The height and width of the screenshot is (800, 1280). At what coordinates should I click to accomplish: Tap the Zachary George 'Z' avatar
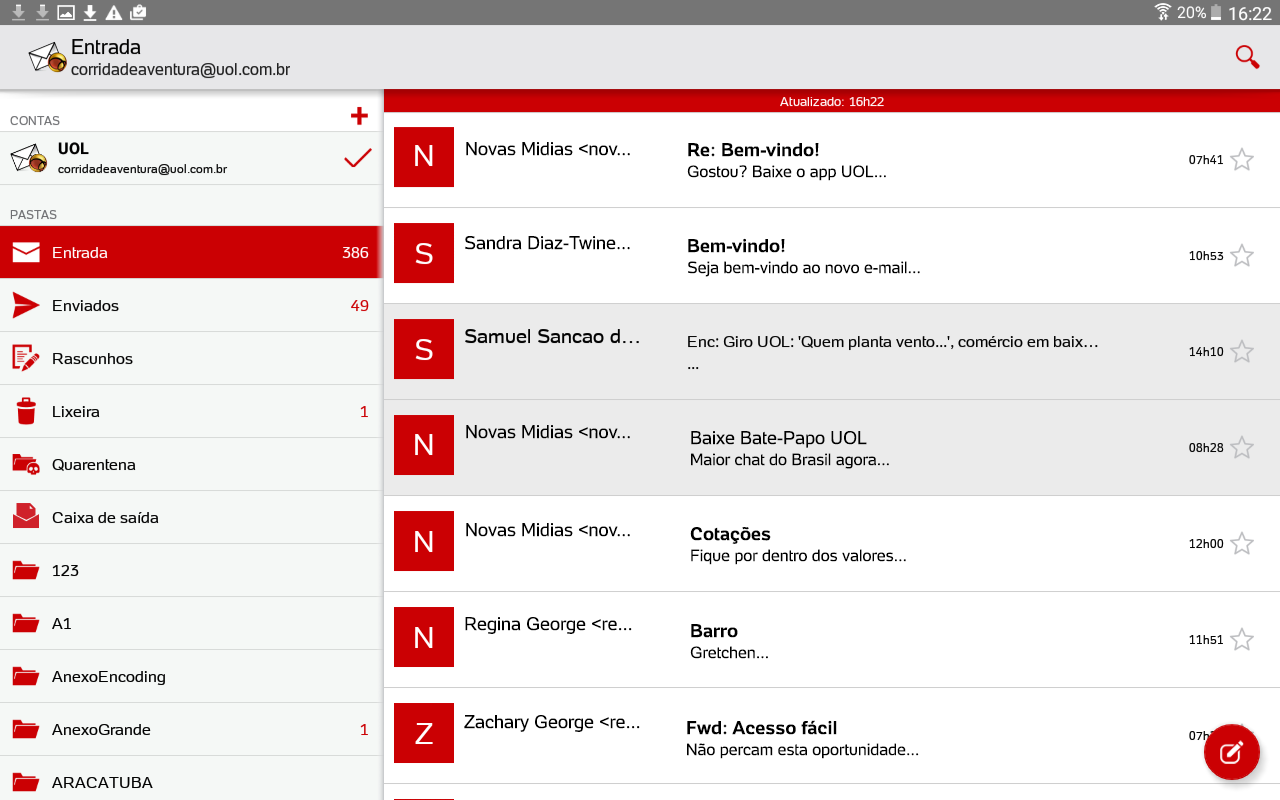pos(424,733)
